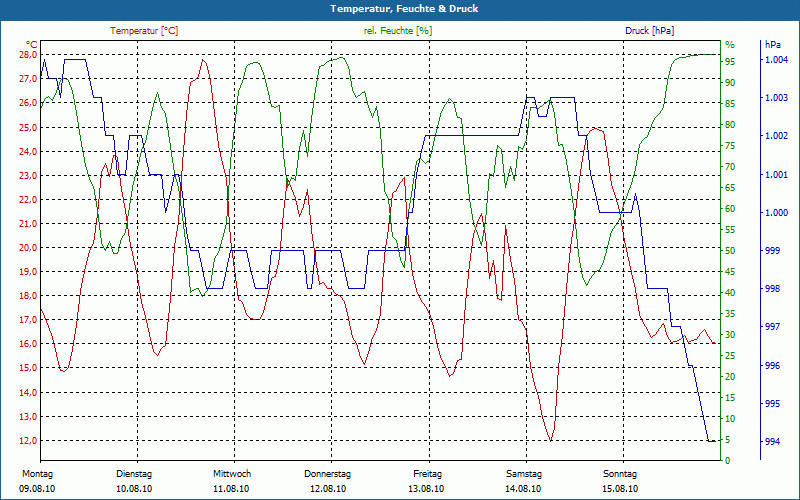Click the date '15.08.10'
Image resolution: width=800 pixels, height=500 pixels.
[620, 489]
